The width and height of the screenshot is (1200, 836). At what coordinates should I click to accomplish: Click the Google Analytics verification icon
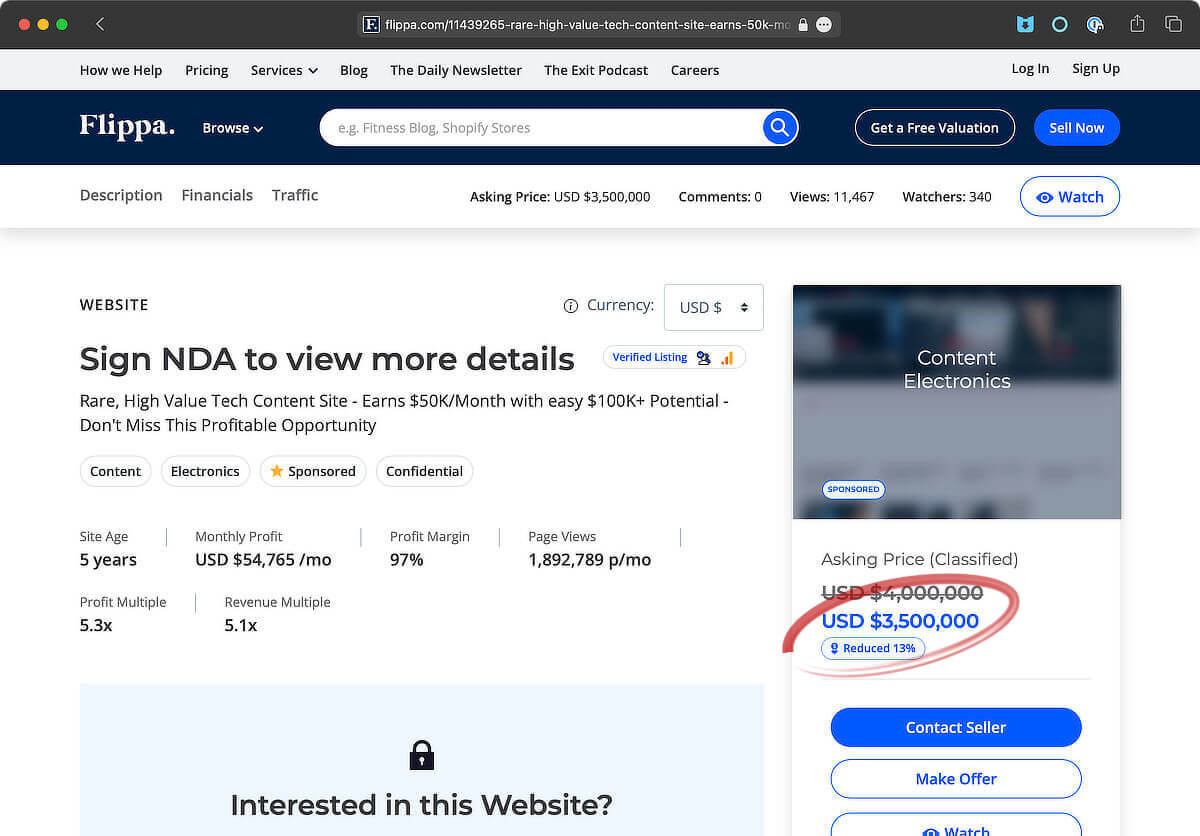tap(727, 358)
